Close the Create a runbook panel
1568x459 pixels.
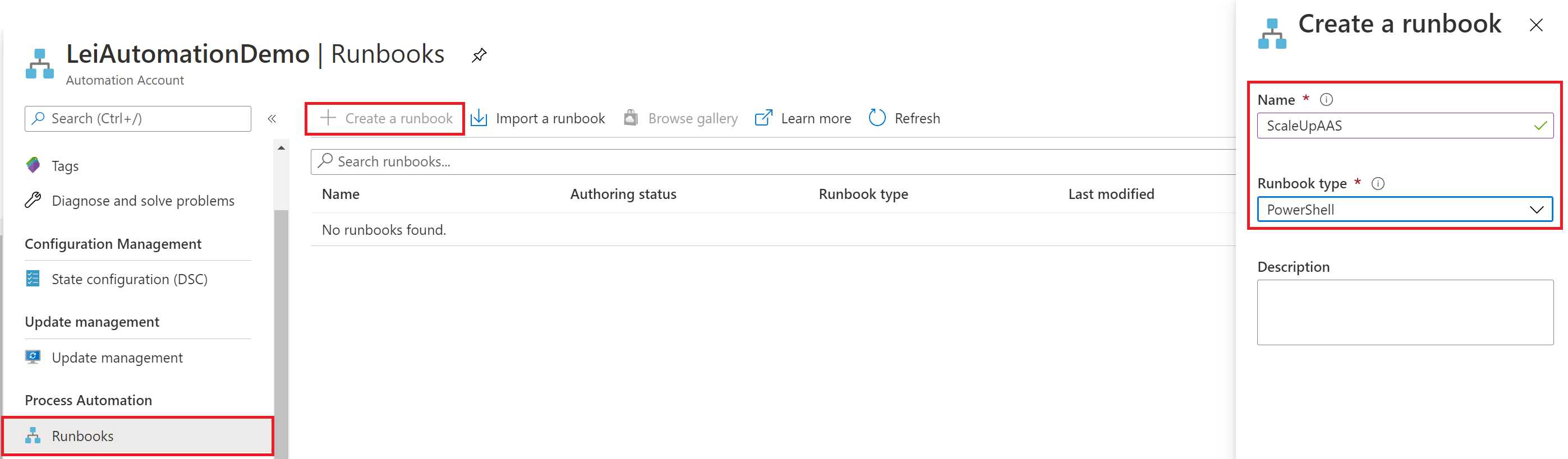(1535, 25)
